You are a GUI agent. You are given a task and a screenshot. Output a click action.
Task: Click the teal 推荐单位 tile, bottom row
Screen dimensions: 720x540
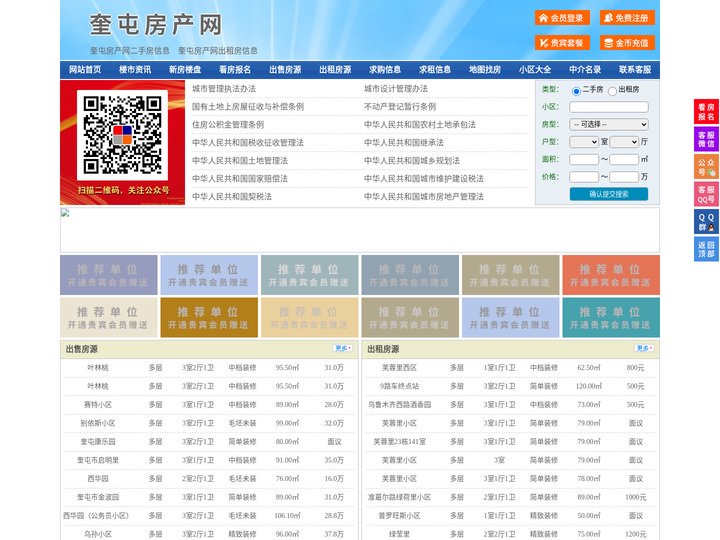pos(611,318)
